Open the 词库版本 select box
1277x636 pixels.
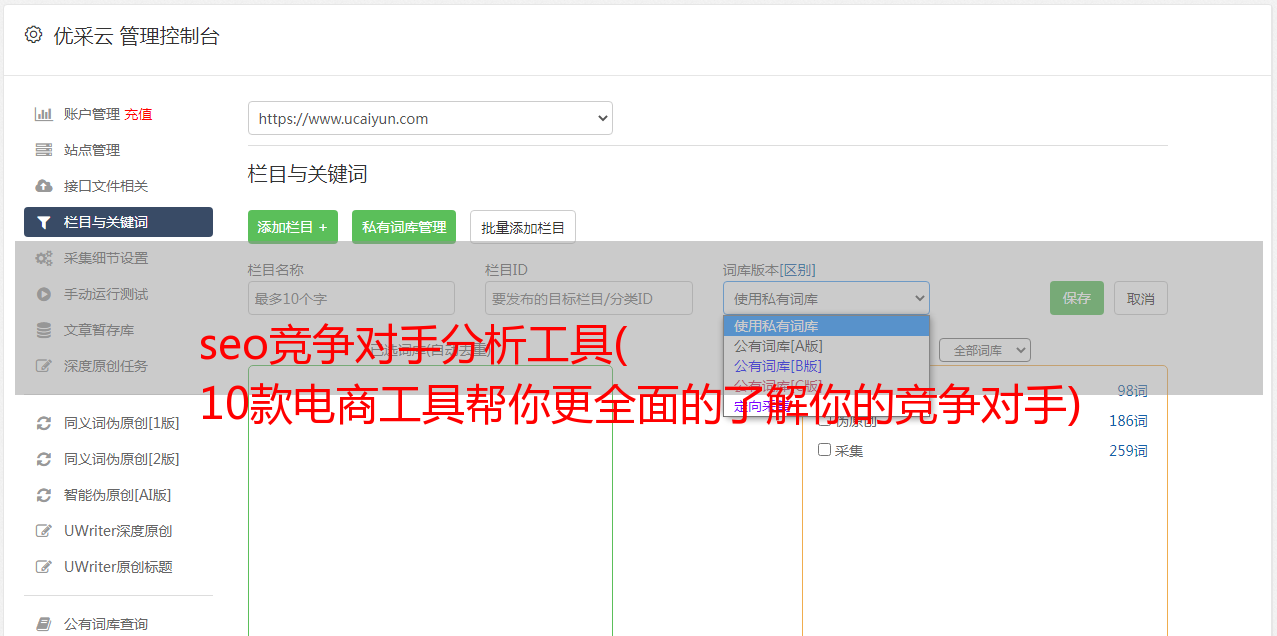826,298
